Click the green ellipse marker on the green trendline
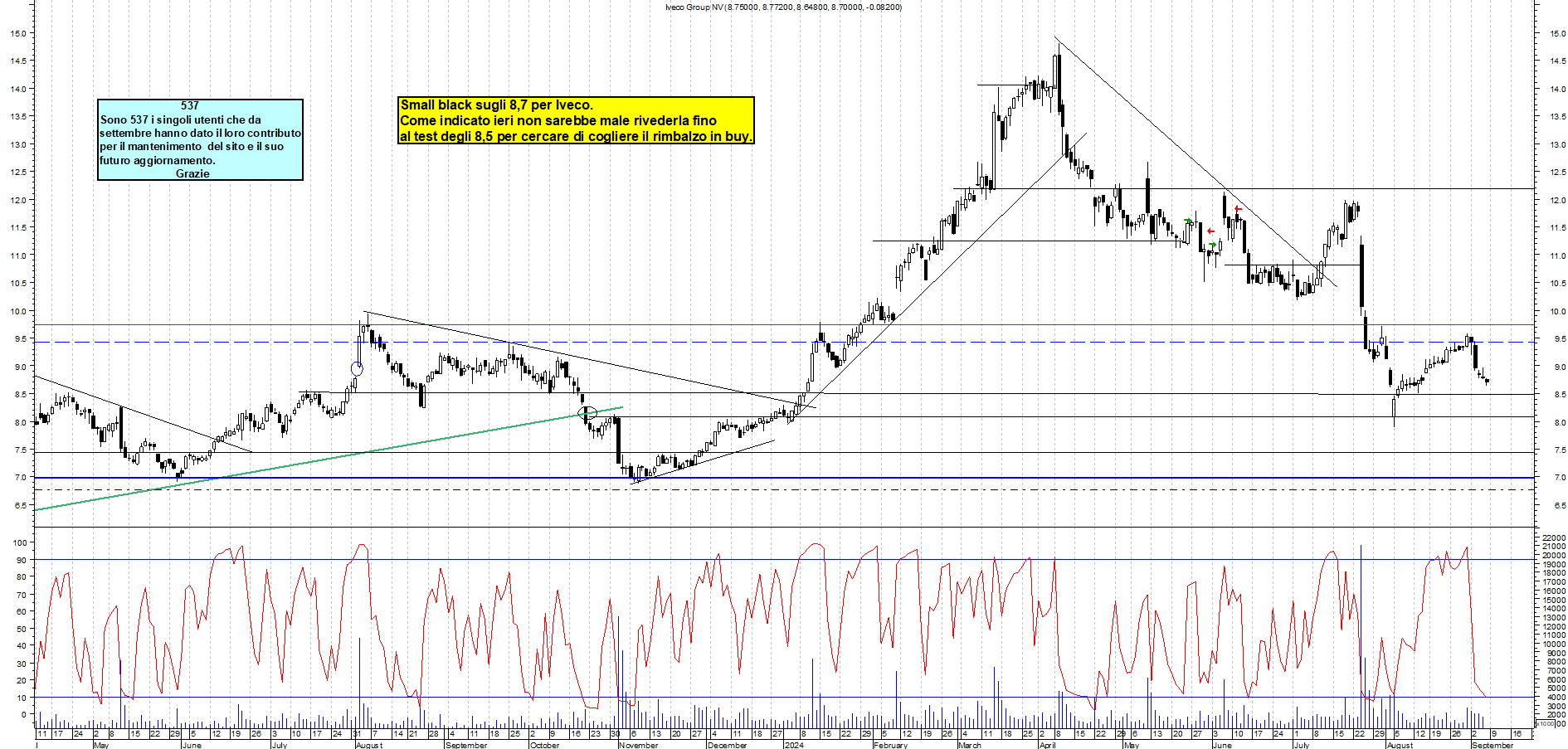Screen dimensions: 1568x749 point(587,413)
